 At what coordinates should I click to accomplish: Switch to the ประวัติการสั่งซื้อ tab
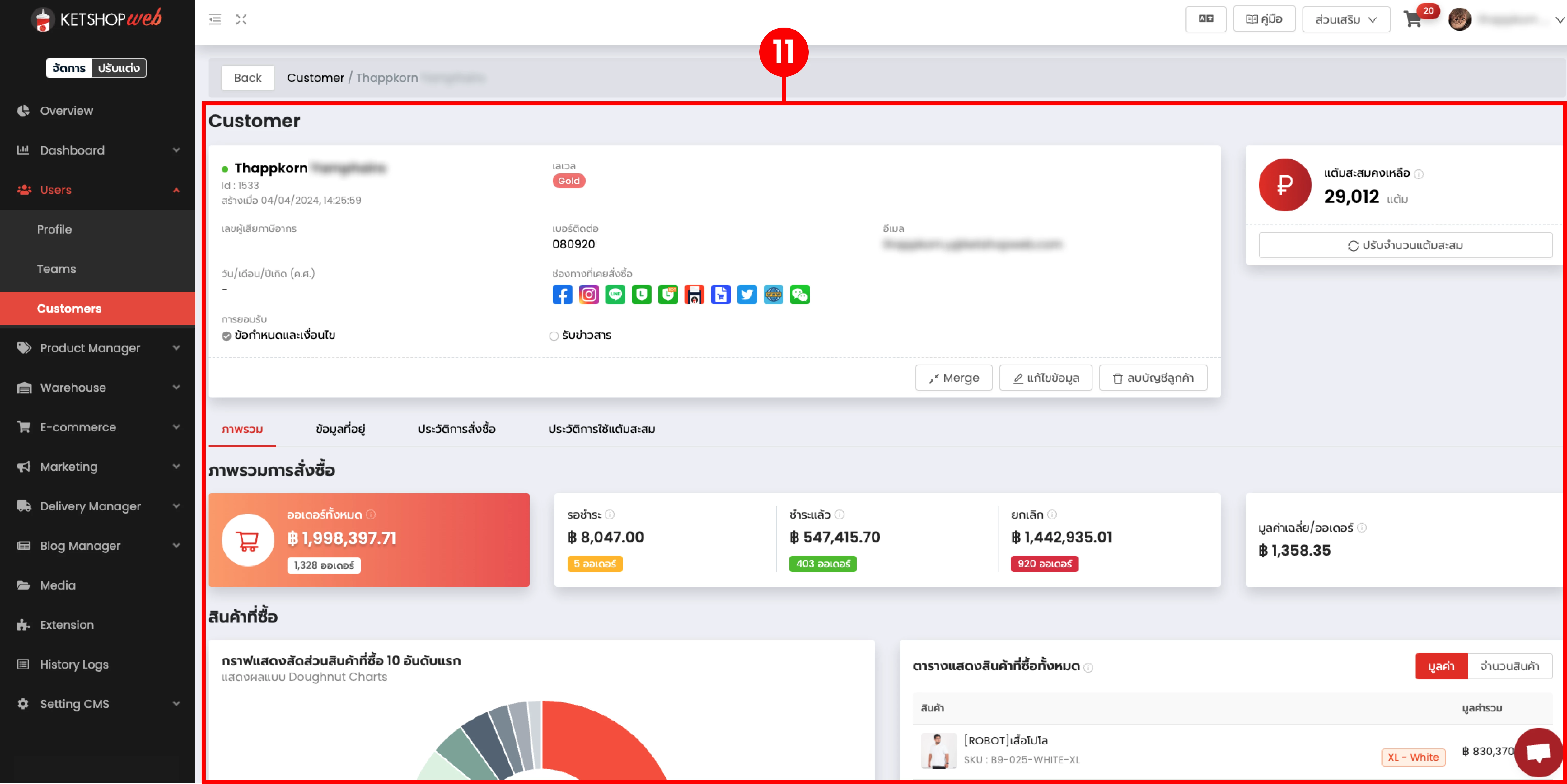456,429
